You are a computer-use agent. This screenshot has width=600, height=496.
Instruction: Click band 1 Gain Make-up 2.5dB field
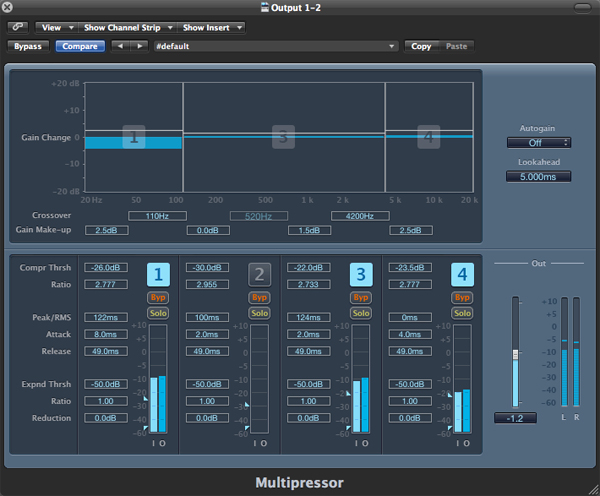click(x=107, y=230)
